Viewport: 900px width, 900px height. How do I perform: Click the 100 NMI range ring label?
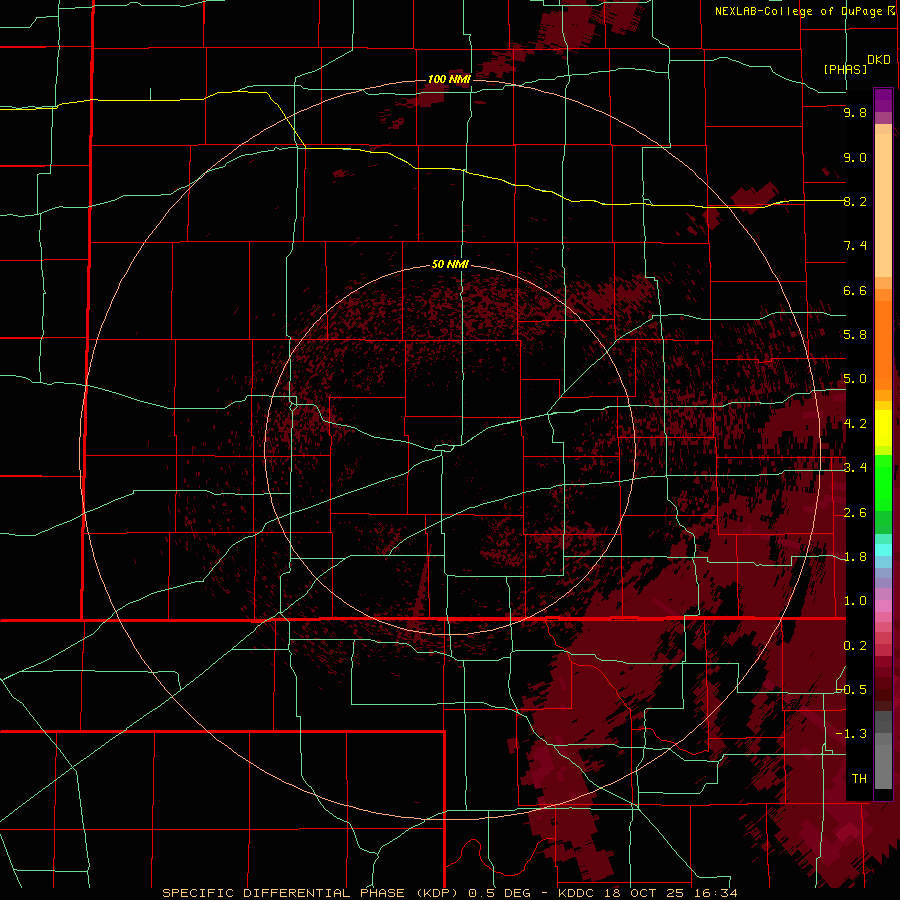[449, 79]
